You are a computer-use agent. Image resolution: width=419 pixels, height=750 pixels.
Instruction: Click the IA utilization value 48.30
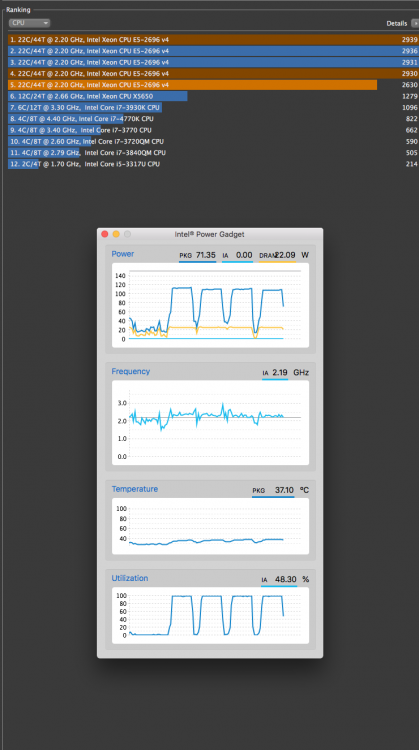[286, 579]
